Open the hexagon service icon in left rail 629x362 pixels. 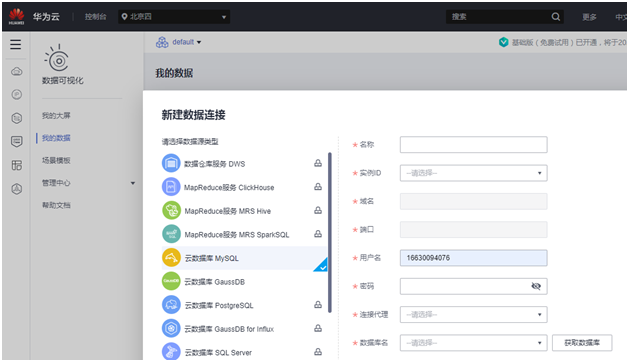16,118
